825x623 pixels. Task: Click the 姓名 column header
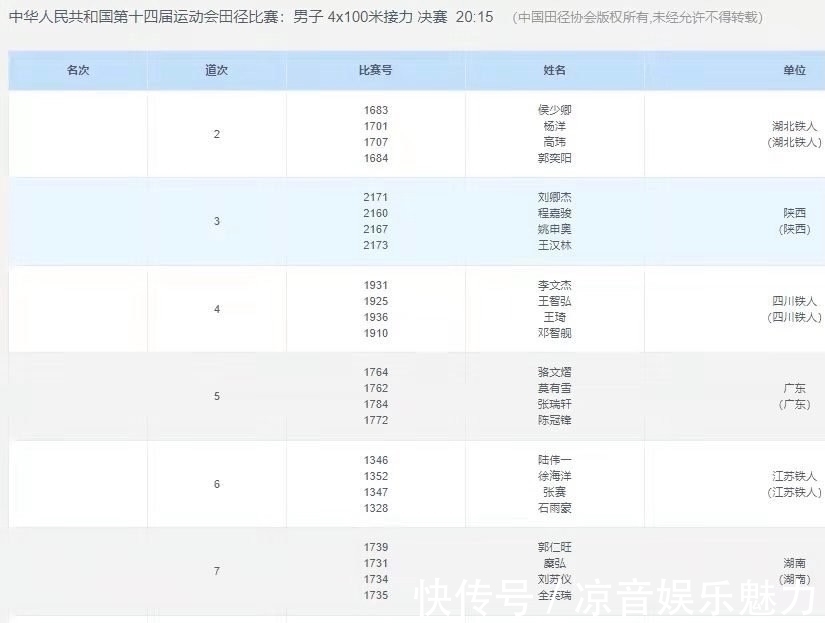coord(555,70)
